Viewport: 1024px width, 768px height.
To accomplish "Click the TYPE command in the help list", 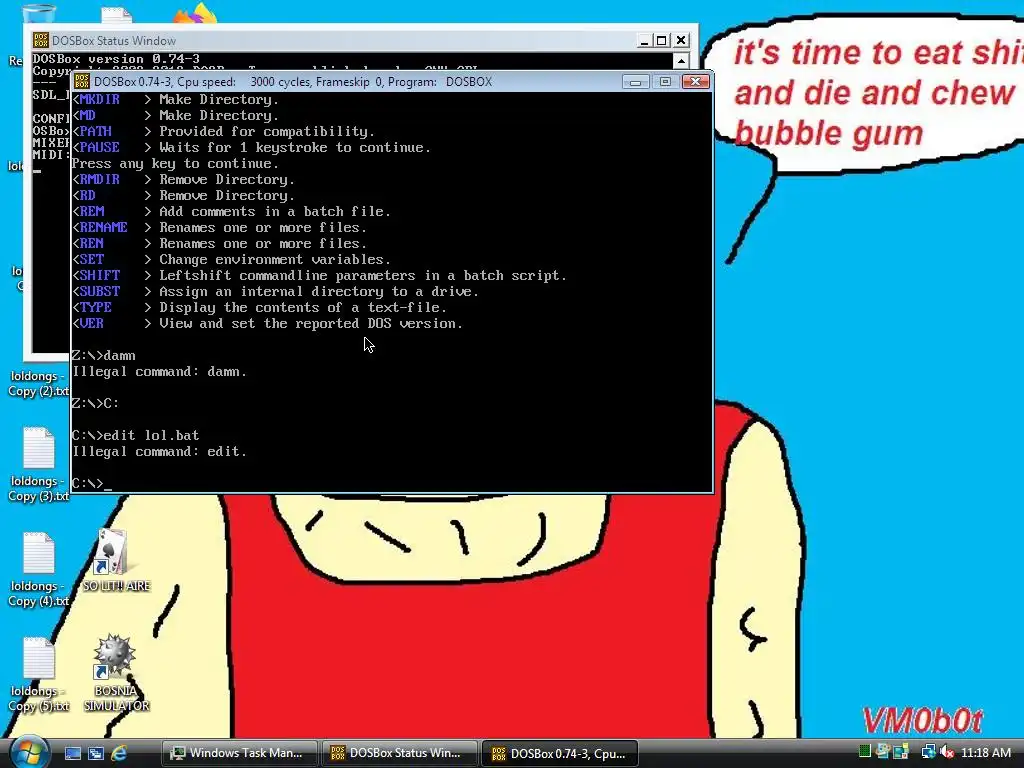I will click(x=95, y=308).
